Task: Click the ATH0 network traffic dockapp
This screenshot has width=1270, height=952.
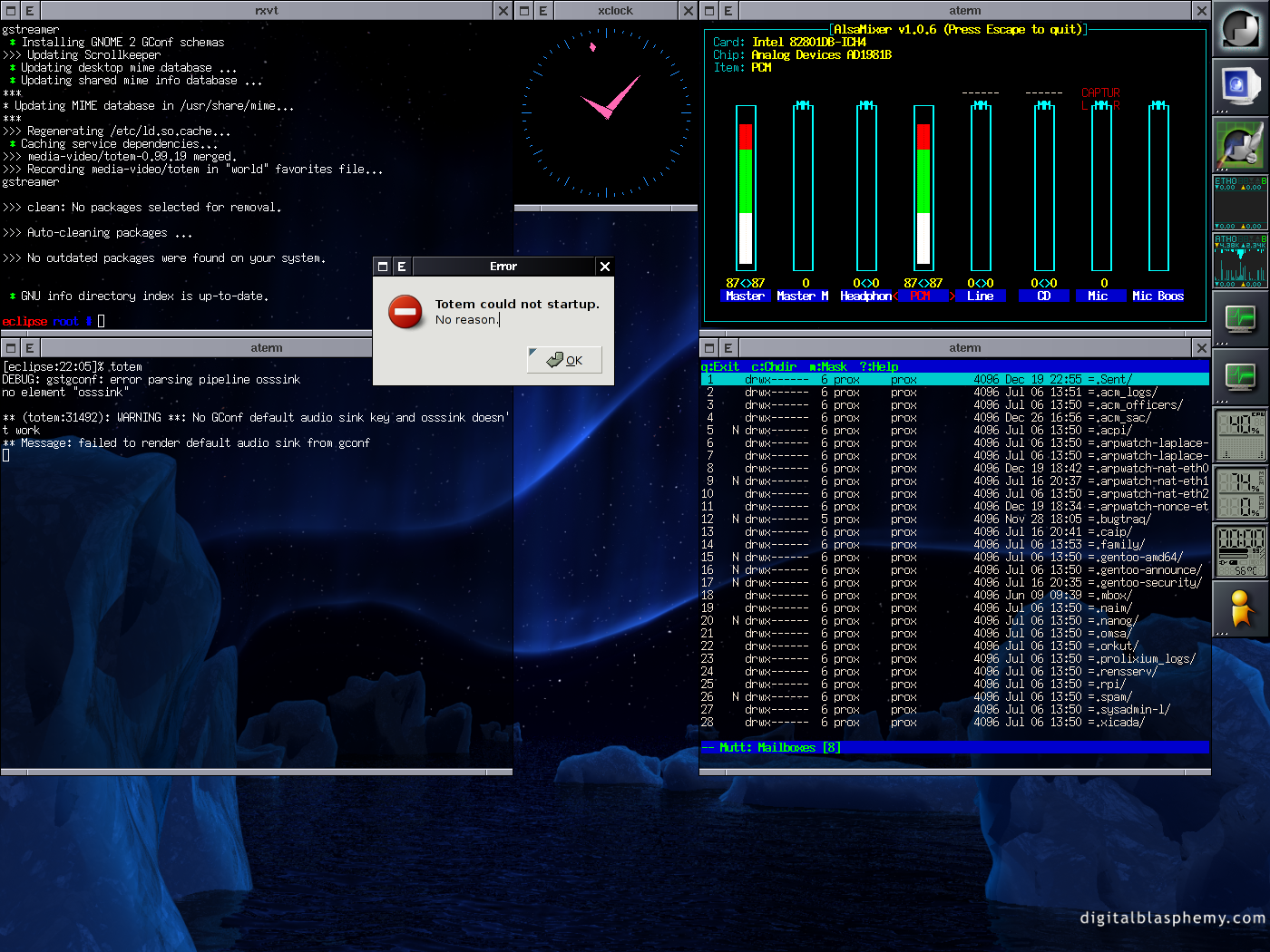Action: [1240, 261]
